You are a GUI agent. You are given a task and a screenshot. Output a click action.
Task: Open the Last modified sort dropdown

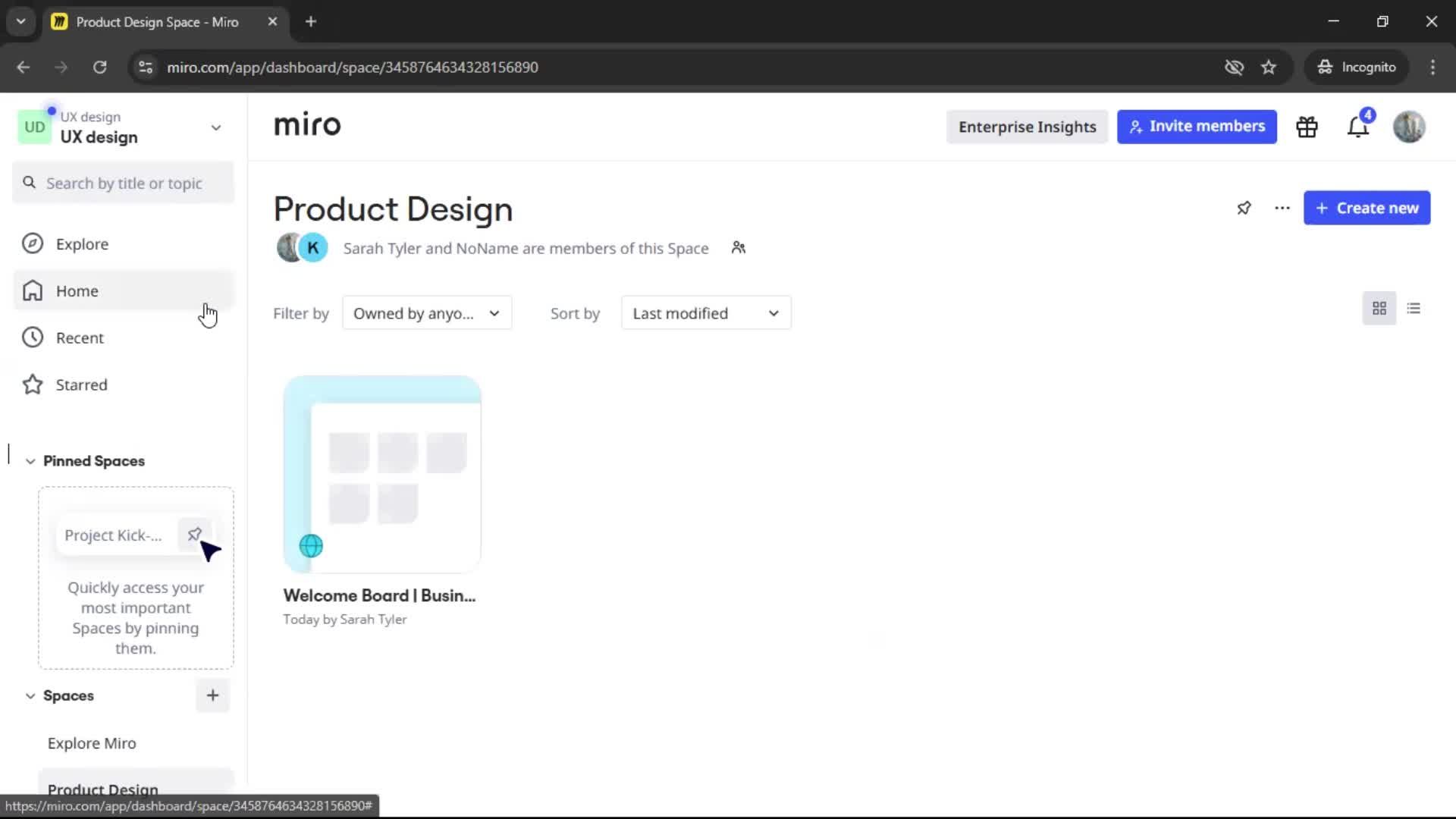[706, 313]
